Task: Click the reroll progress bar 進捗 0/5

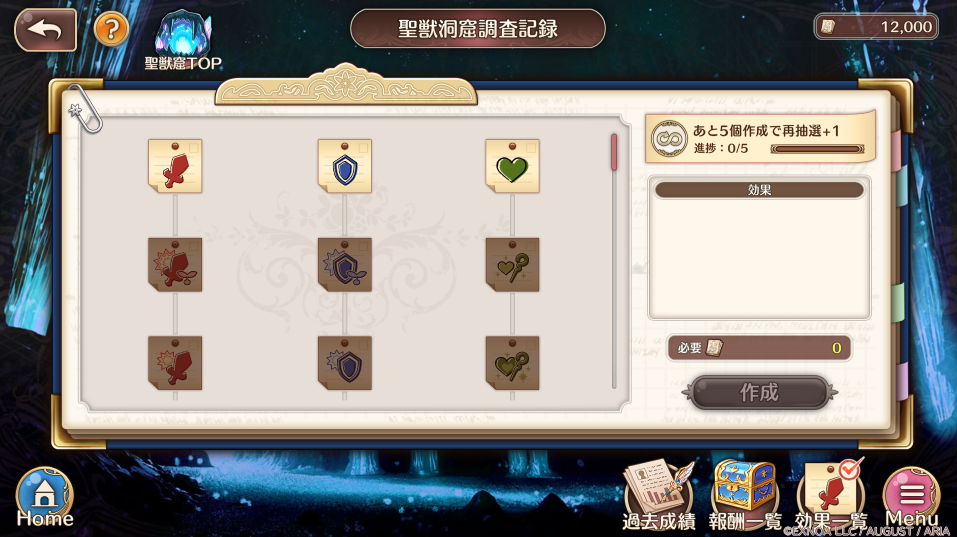Action: pyautogui.click(x=817, y=149)
